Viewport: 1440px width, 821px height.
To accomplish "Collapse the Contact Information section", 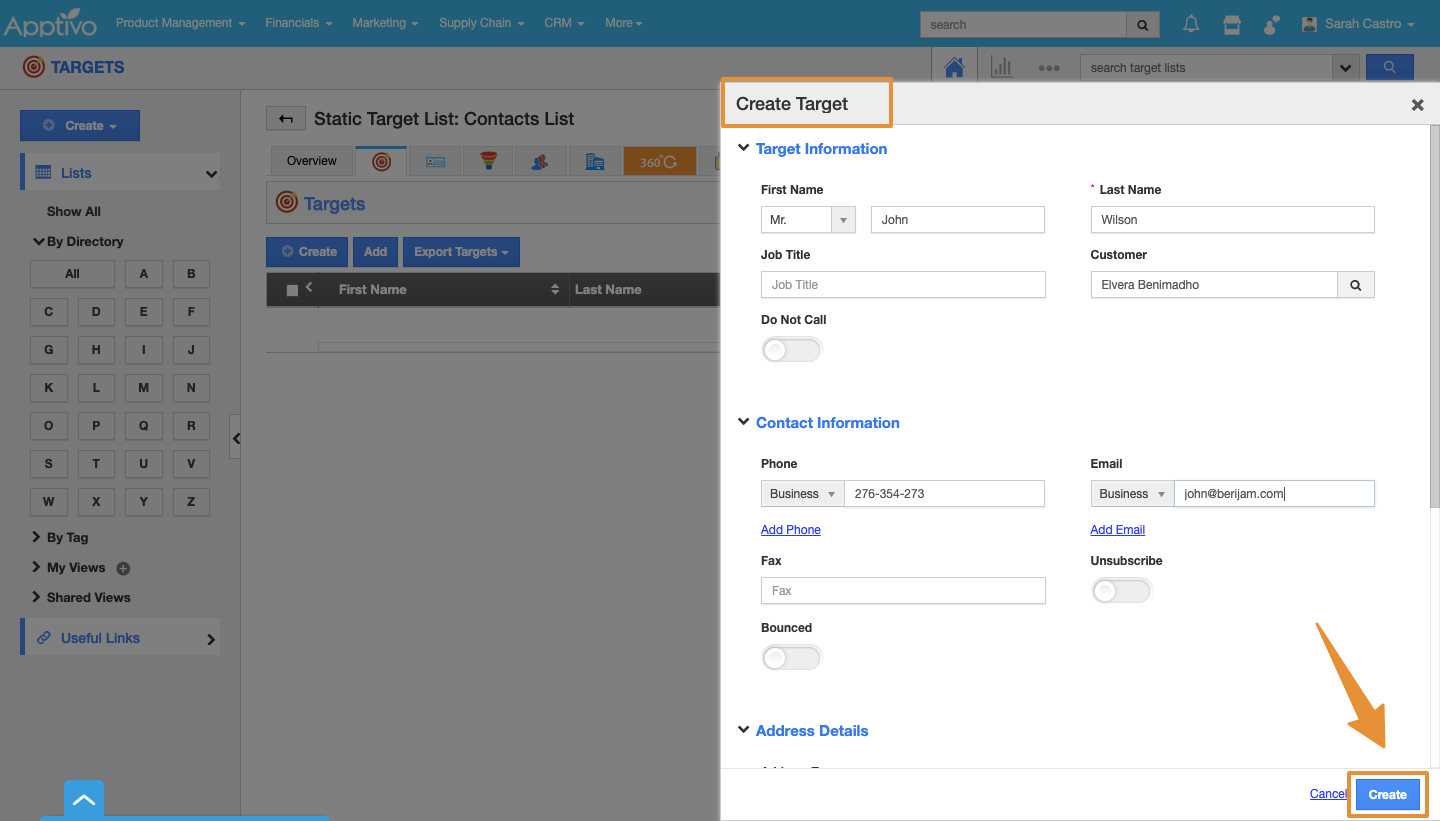I will coord(743,422).
